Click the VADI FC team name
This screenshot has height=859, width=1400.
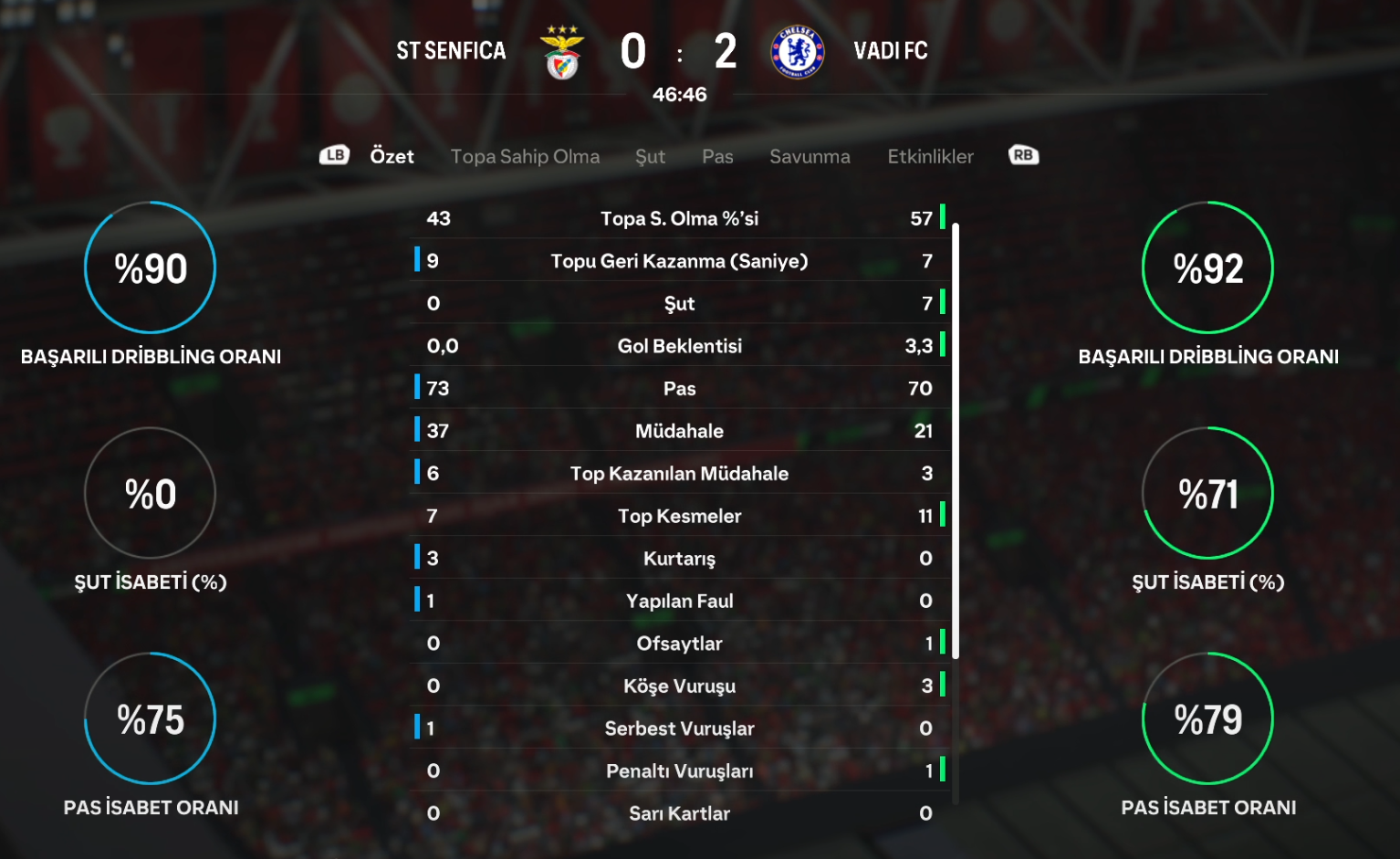[x=891, y=51]
